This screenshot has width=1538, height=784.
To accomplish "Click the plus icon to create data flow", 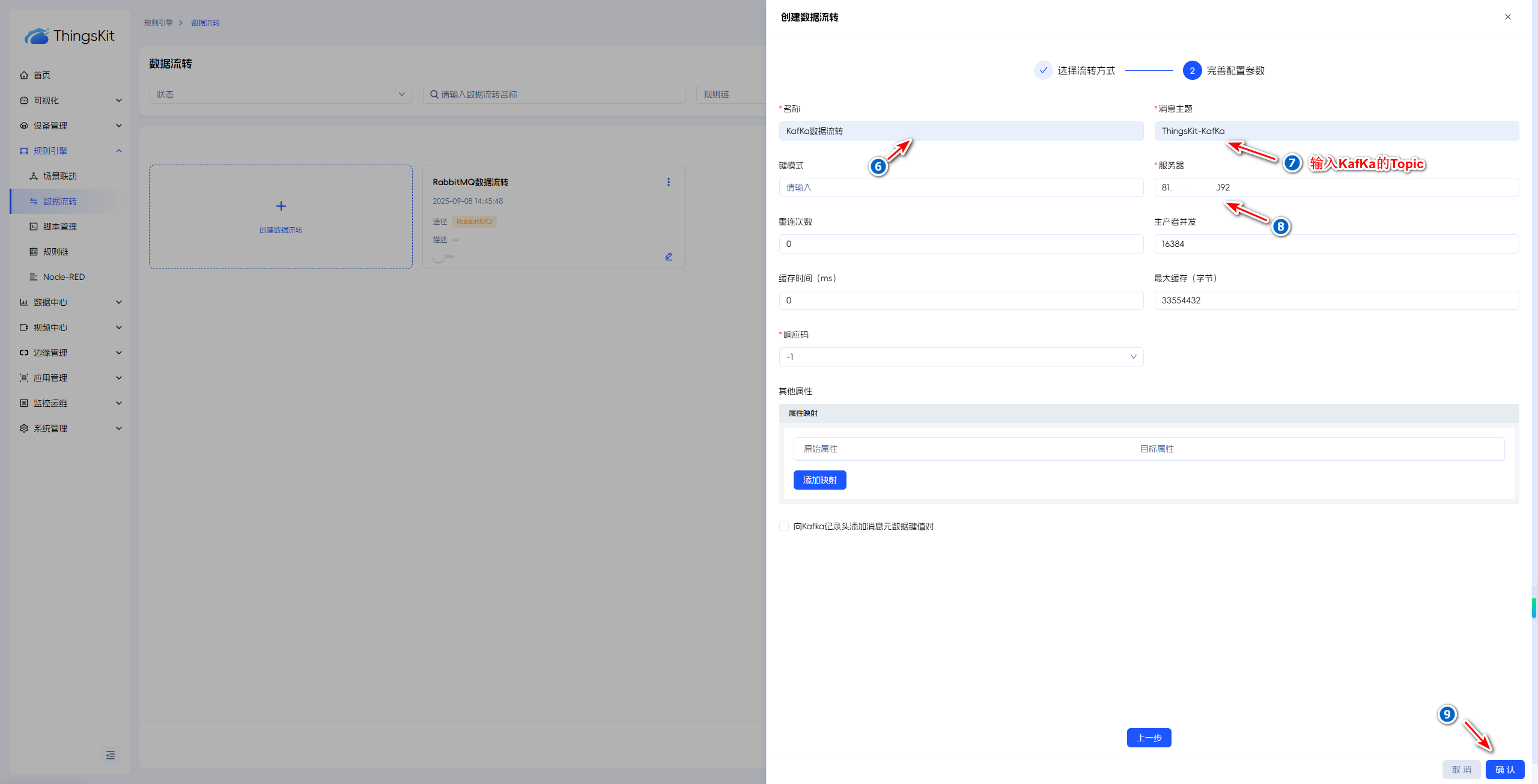I will pyautogui.click(x=281, y=206).
